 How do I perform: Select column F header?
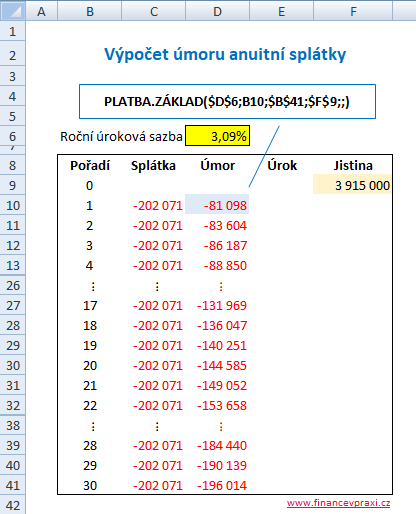coord(353,11)
